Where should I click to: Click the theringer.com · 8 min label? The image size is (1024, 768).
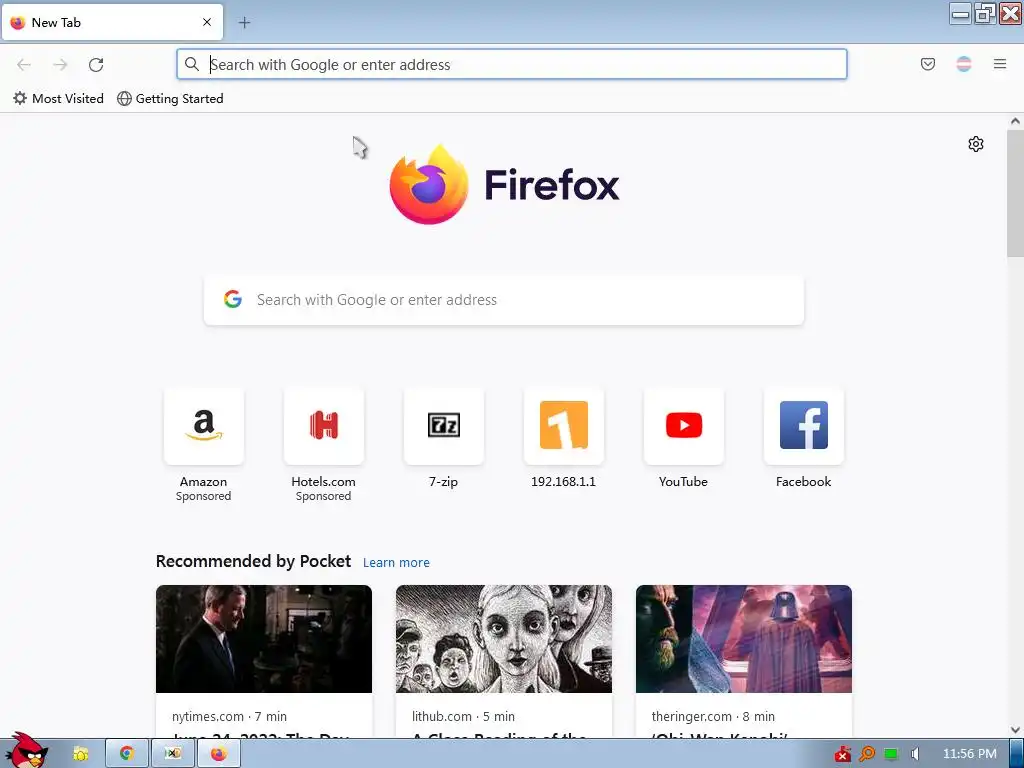(x=713, y=716)
